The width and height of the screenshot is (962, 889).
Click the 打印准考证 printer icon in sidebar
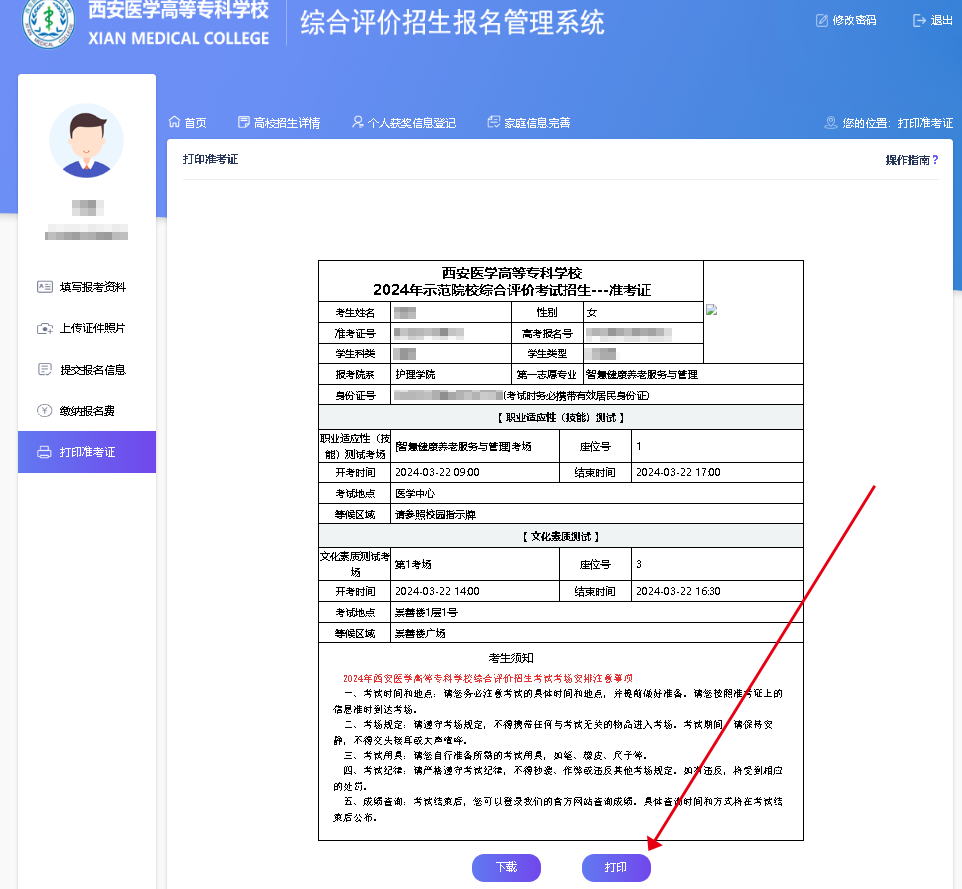(x=44, y=452)
